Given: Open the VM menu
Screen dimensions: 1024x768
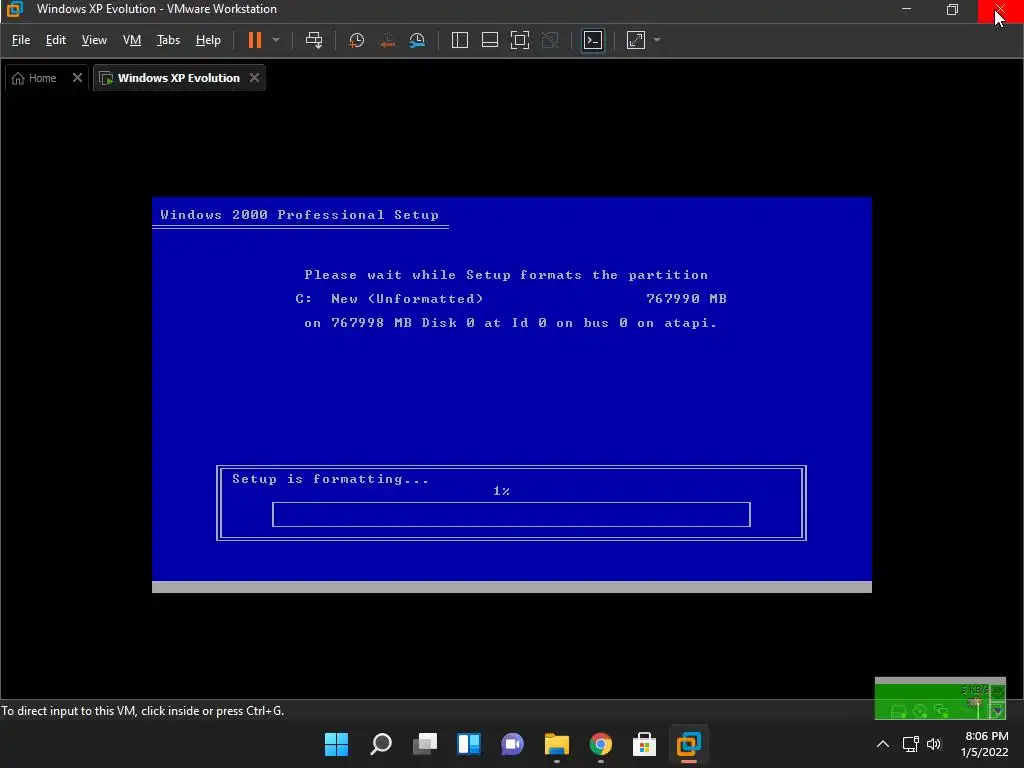Looking at the screenshot, I should [132, 40].
